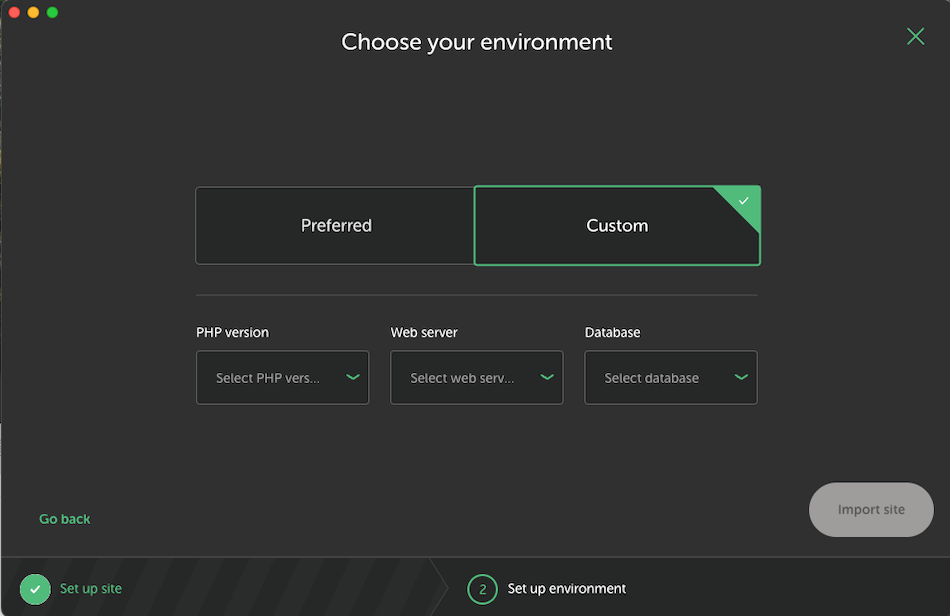Screen dimensions: 950x616
Task: Open the Select PHP version dropdown
Action: pyautogui.click(x=268, y=378)
